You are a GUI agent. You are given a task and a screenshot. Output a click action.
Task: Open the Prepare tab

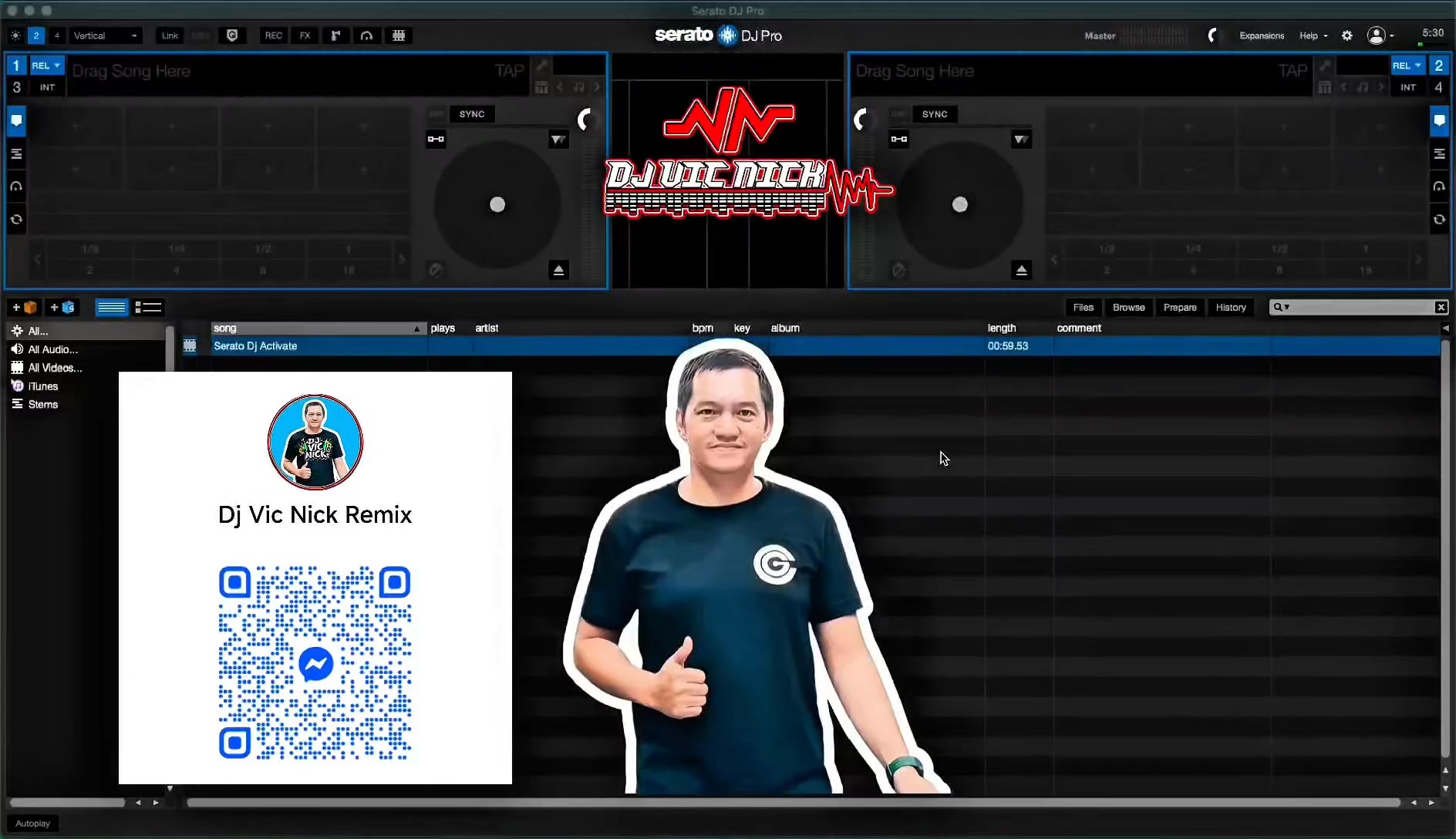pyautogui.click(x=1180, y=307)
